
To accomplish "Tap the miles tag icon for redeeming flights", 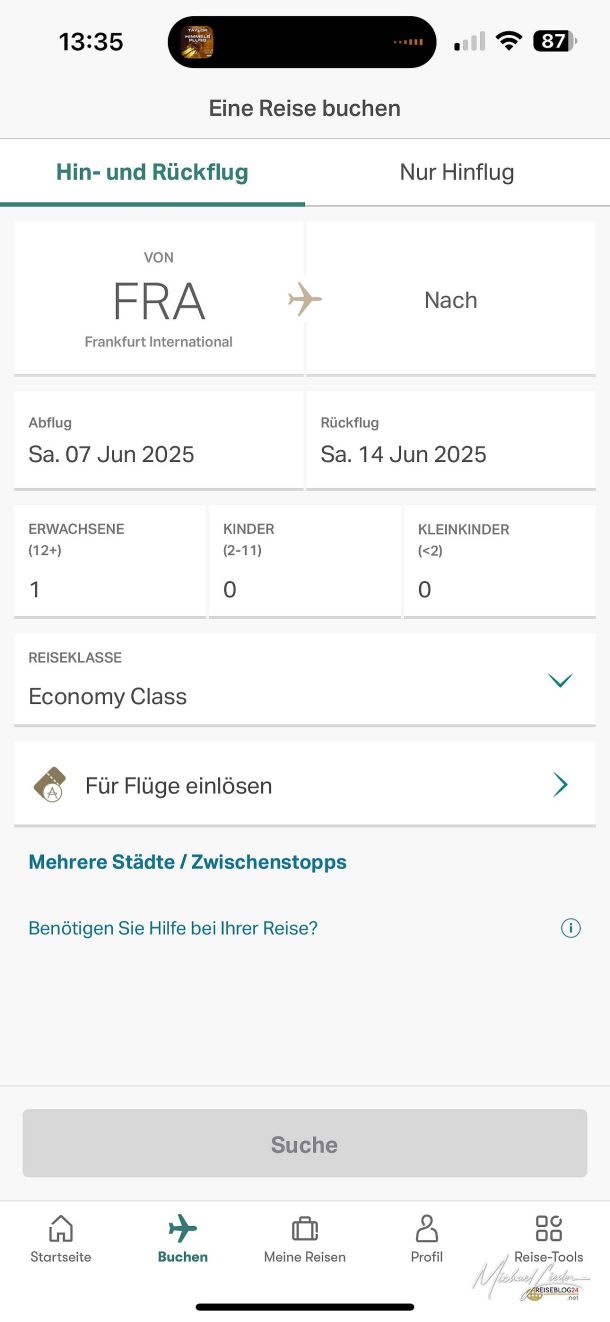I will coord(50,785).
